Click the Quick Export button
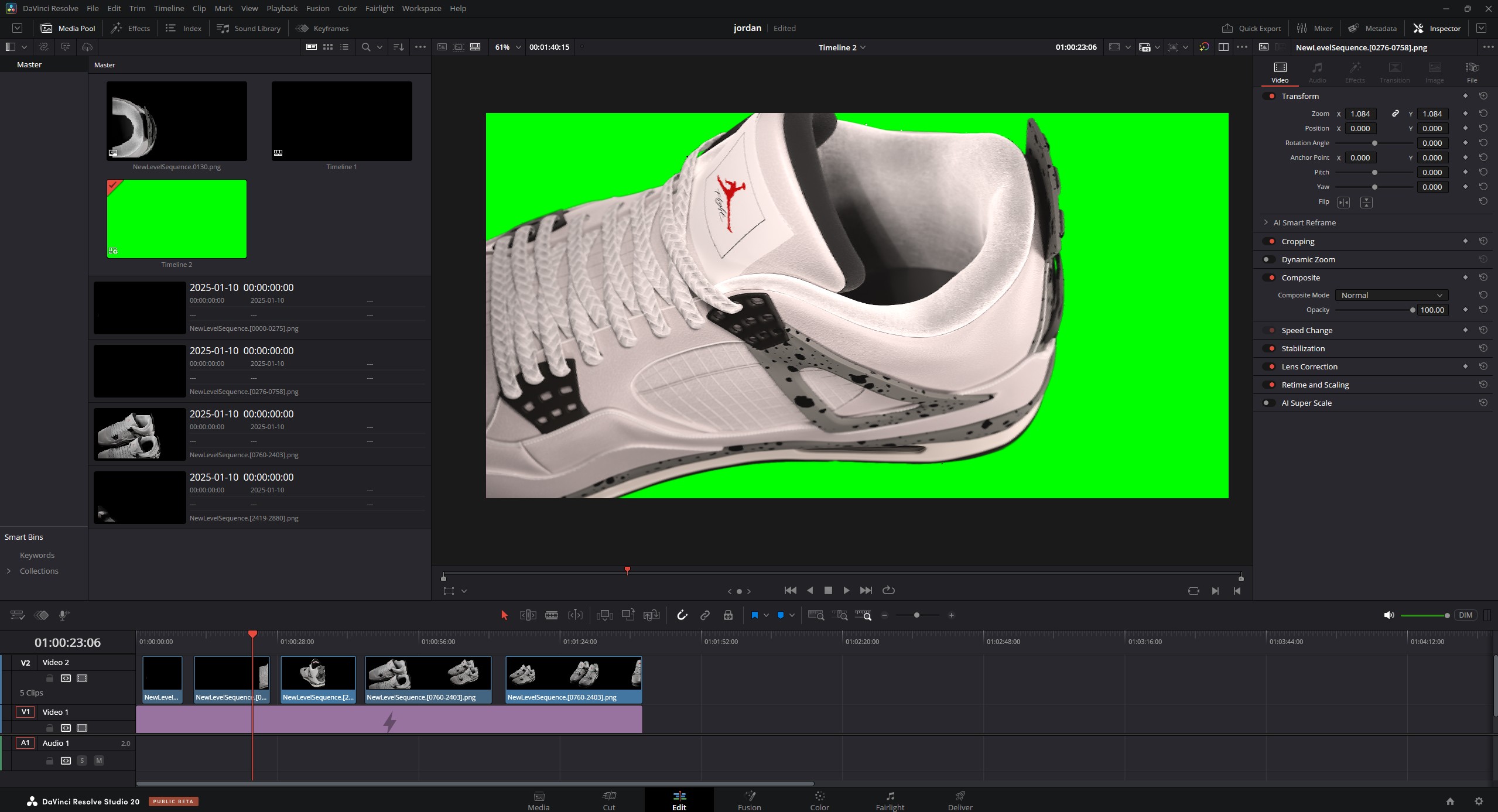 pos(1251,28)
